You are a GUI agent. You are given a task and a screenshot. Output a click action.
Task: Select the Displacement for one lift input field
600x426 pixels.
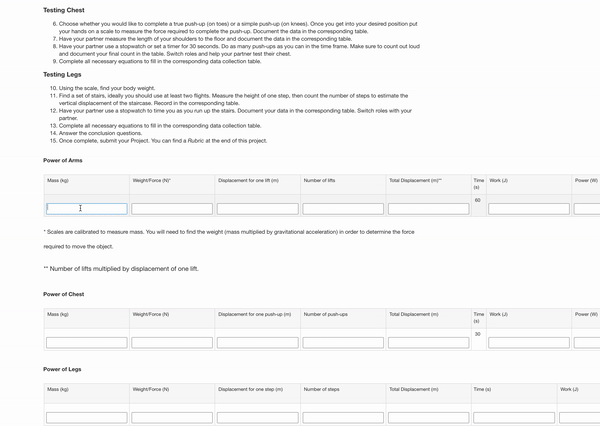coord(258,209)
